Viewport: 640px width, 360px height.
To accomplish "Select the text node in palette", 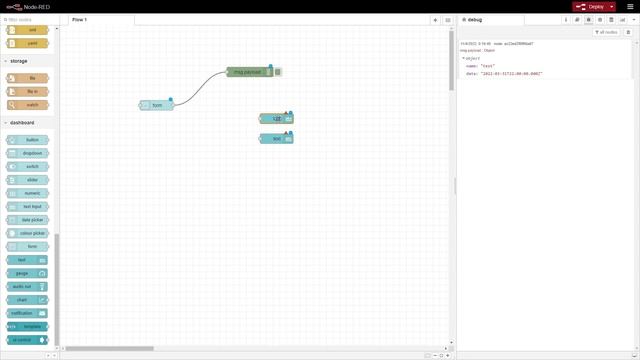I will 27,260.
